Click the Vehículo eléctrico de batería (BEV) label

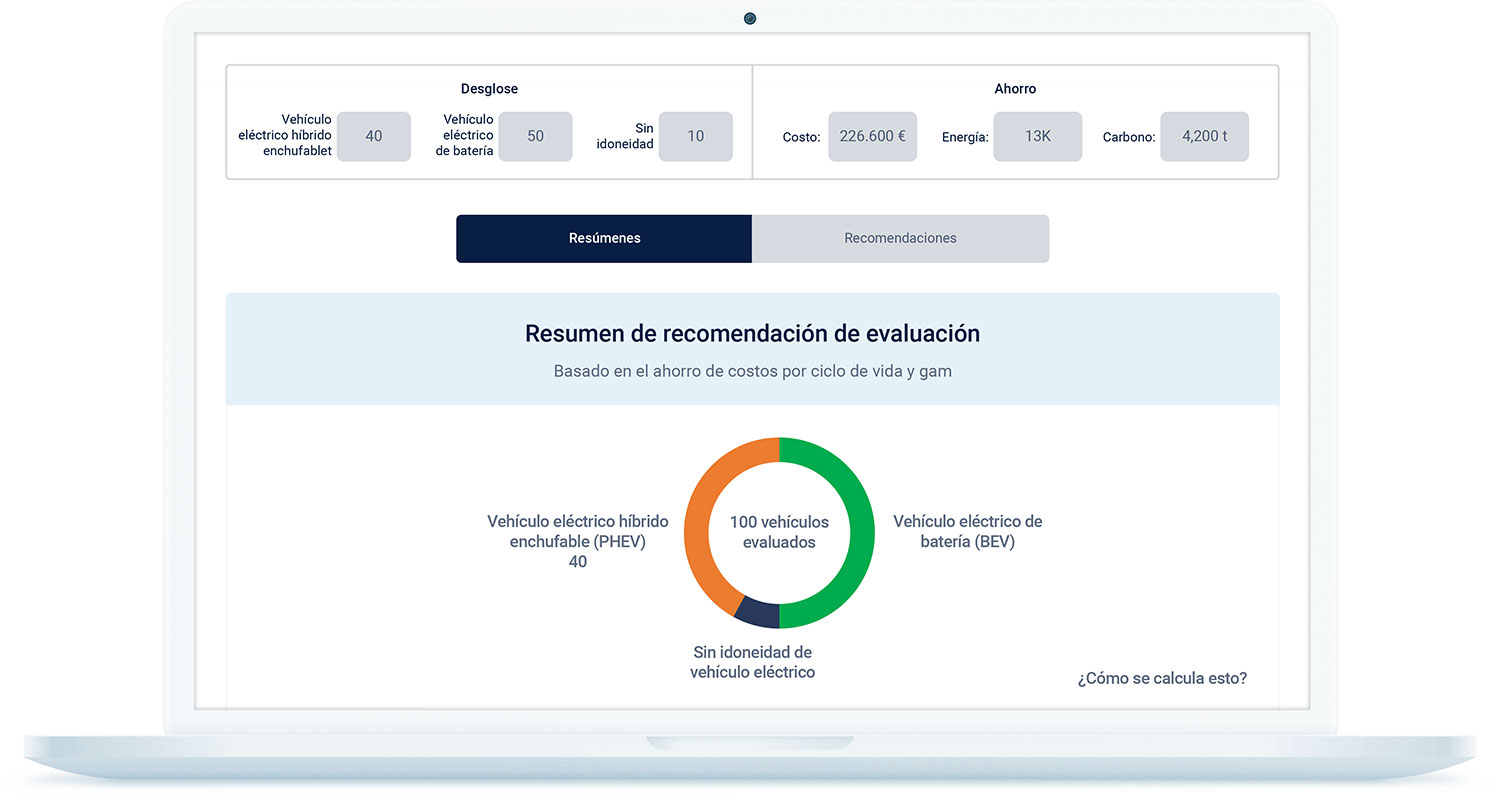click(968, 531)
